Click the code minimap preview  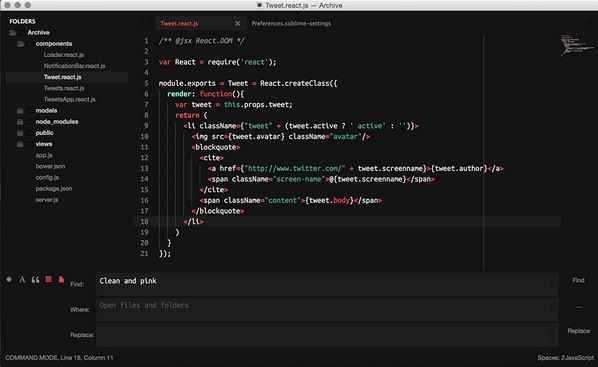point(576,45)
